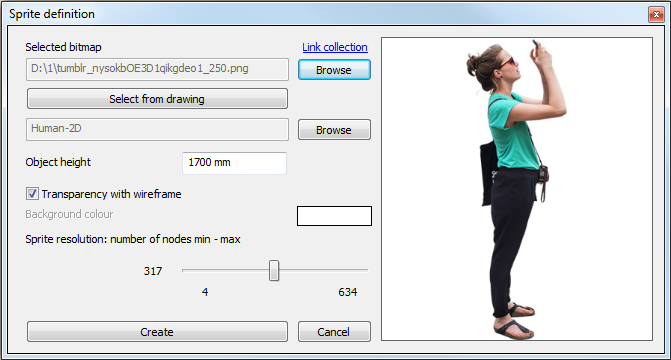Click the Sprite resolution nodes min-max label
Screen dimensions: 671x360
(133, 239)
